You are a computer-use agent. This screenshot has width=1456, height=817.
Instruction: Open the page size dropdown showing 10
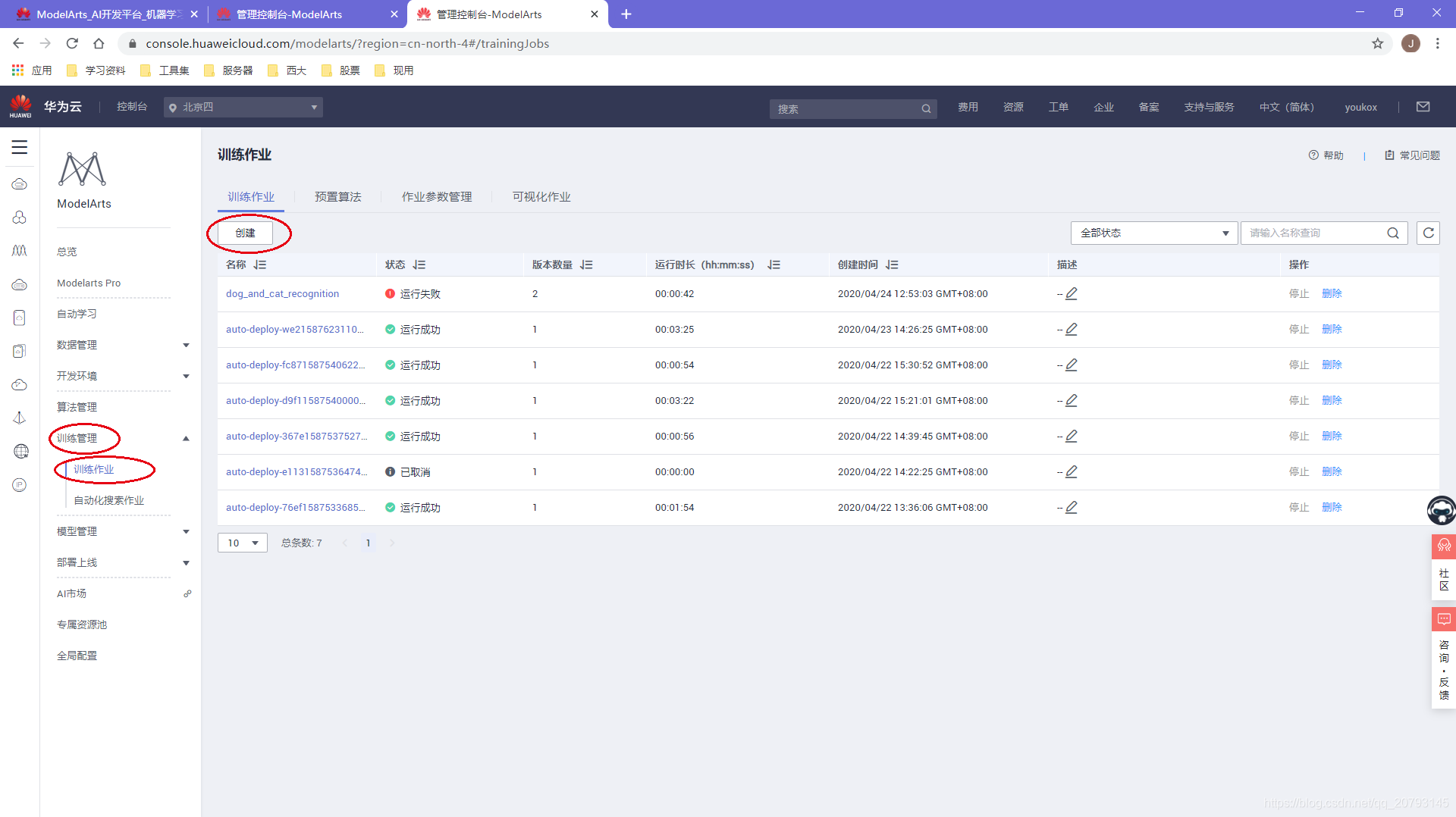[x=242, y=543]
